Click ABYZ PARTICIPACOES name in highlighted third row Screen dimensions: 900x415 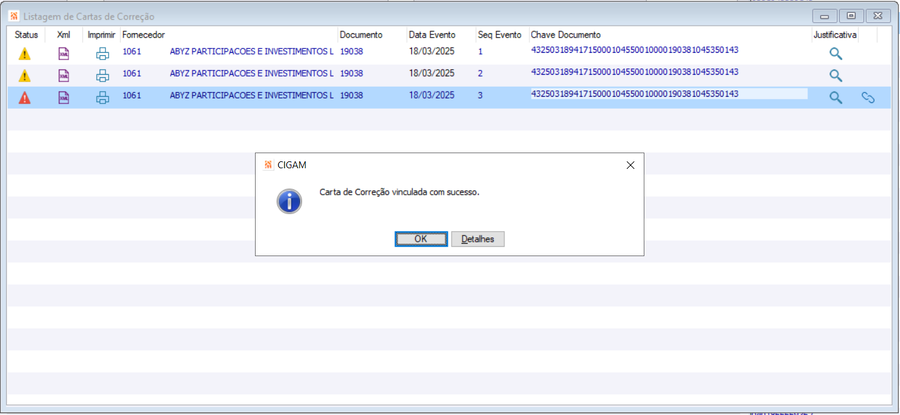click(251, 95)
